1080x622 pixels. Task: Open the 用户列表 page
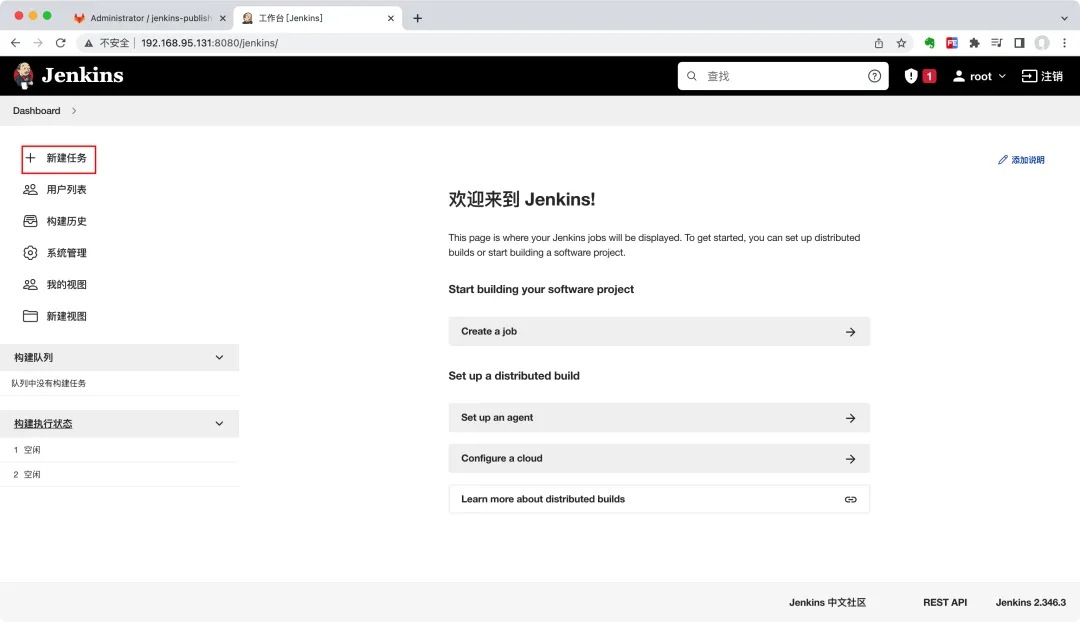[55, 189]
